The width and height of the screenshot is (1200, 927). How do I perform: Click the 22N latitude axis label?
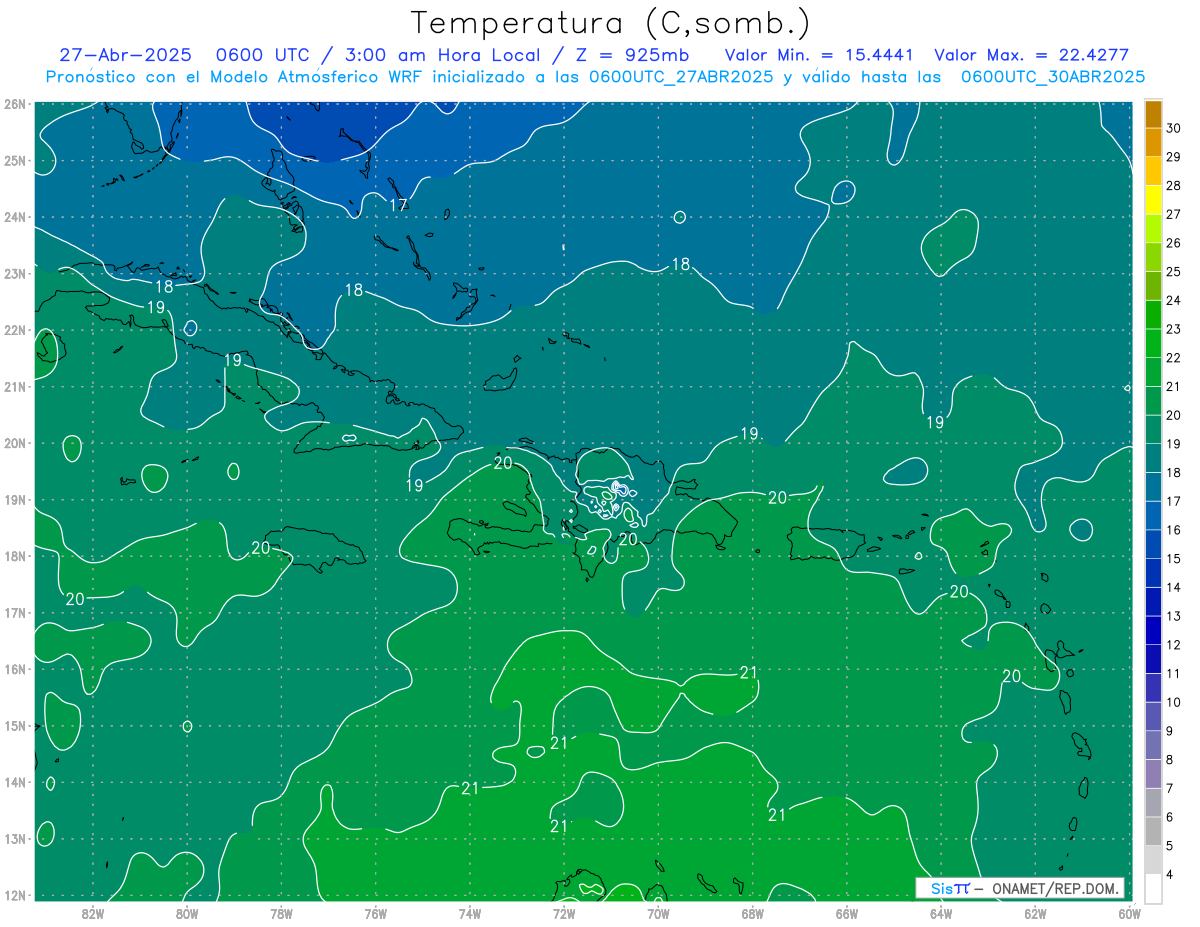tap(14, 330)
